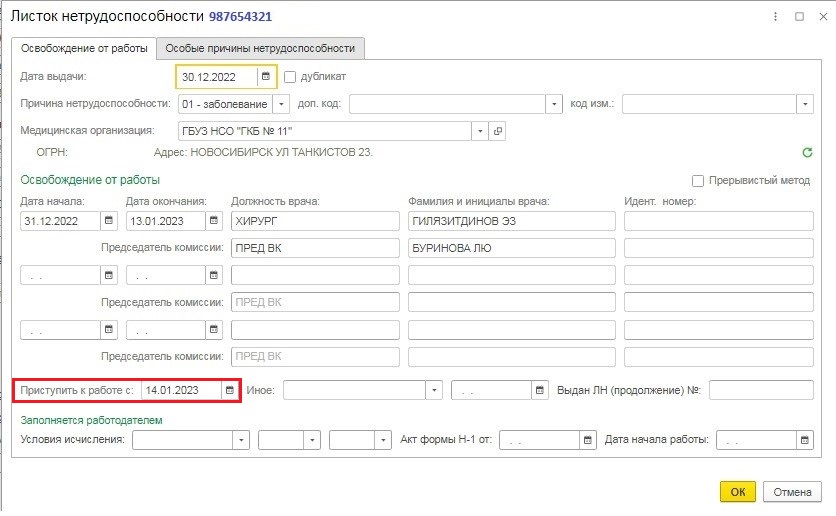Click the Дата начала field 31.12.2022

(60, 221)
